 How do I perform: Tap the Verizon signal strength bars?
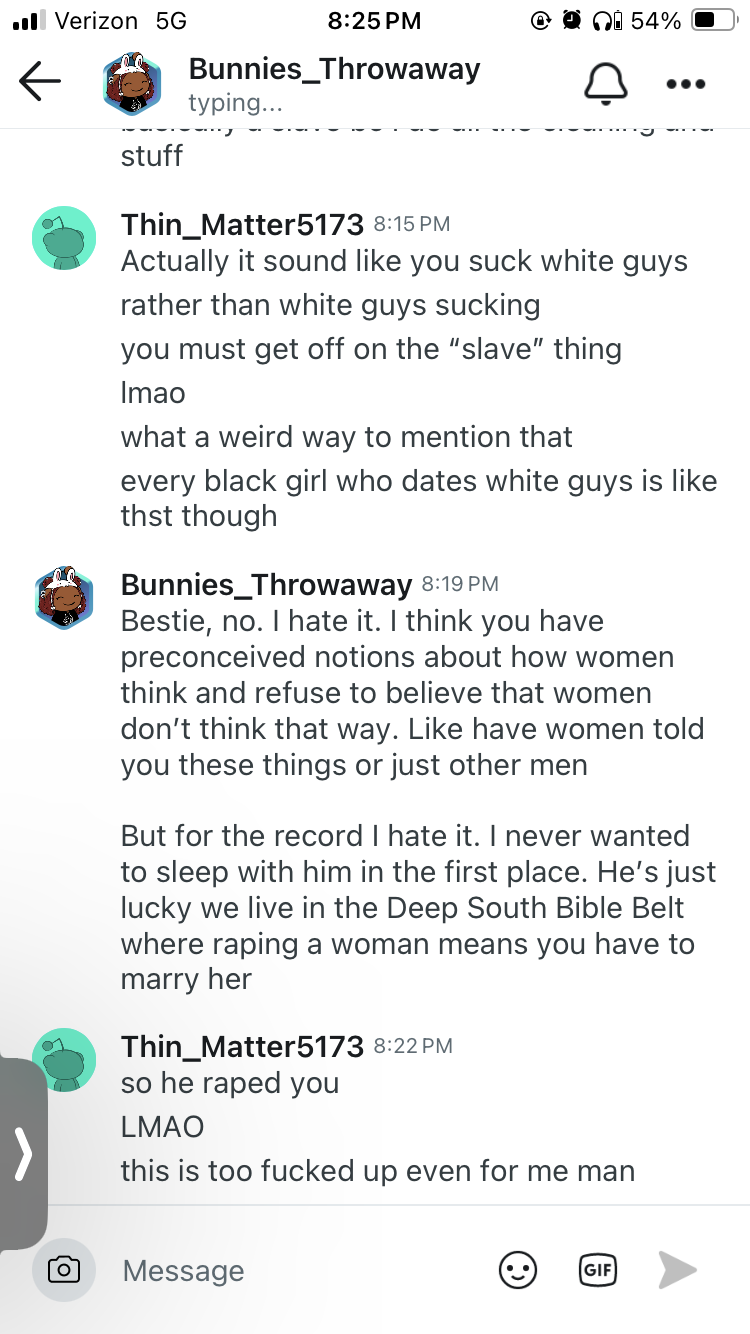28,20
